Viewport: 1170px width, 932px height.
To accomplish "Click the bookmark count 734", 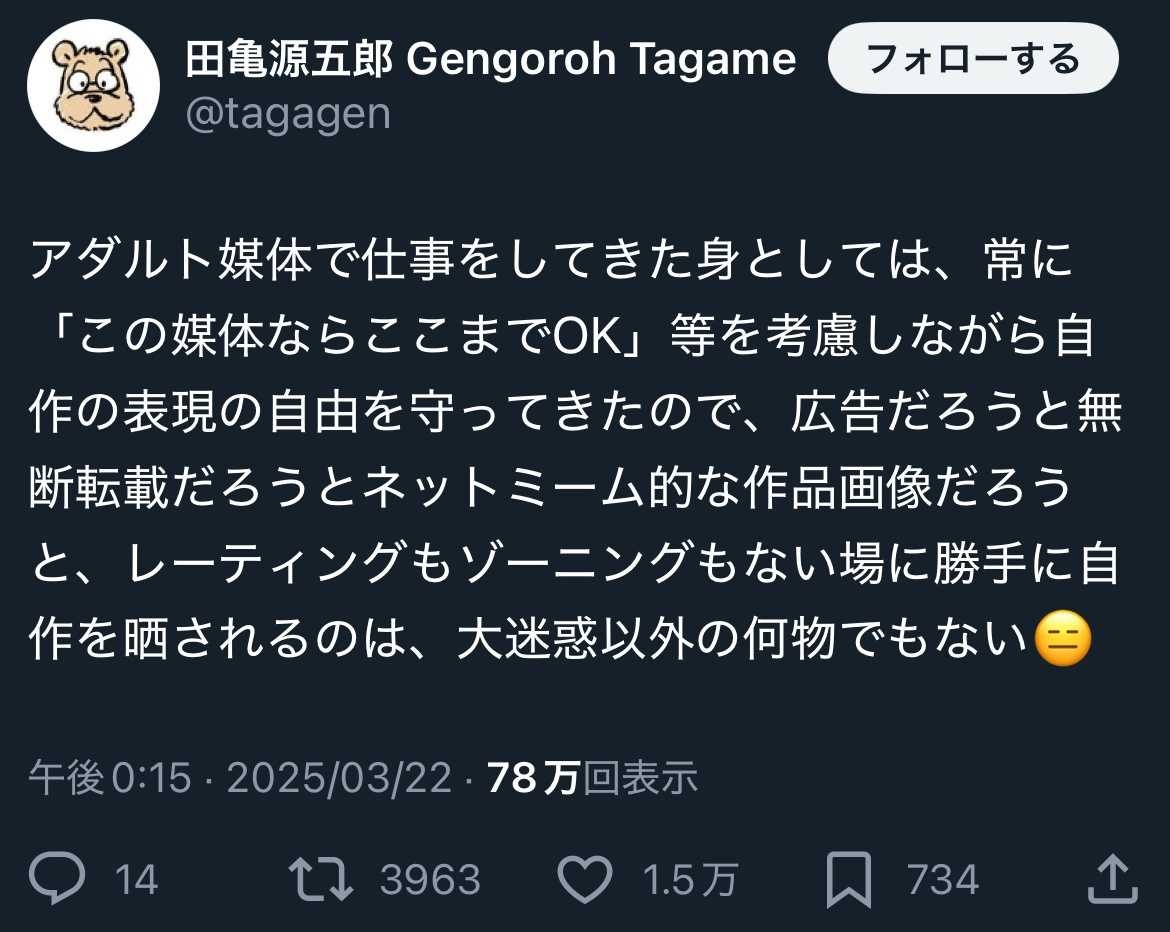I will [x=942, y=880].
